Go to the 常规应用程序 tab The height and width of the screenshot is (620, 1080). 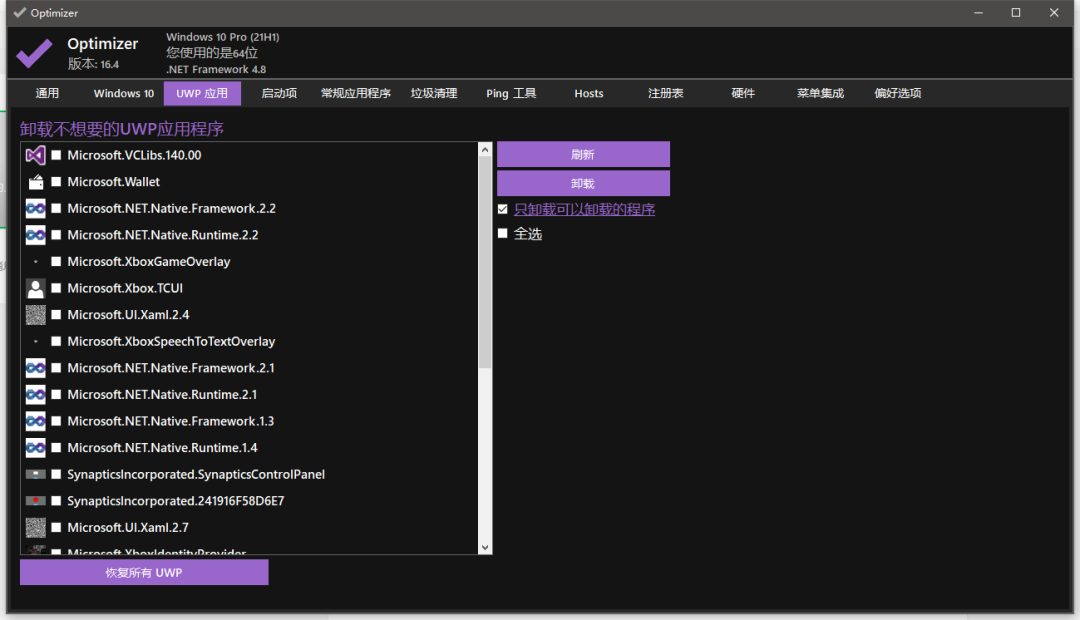356,93
